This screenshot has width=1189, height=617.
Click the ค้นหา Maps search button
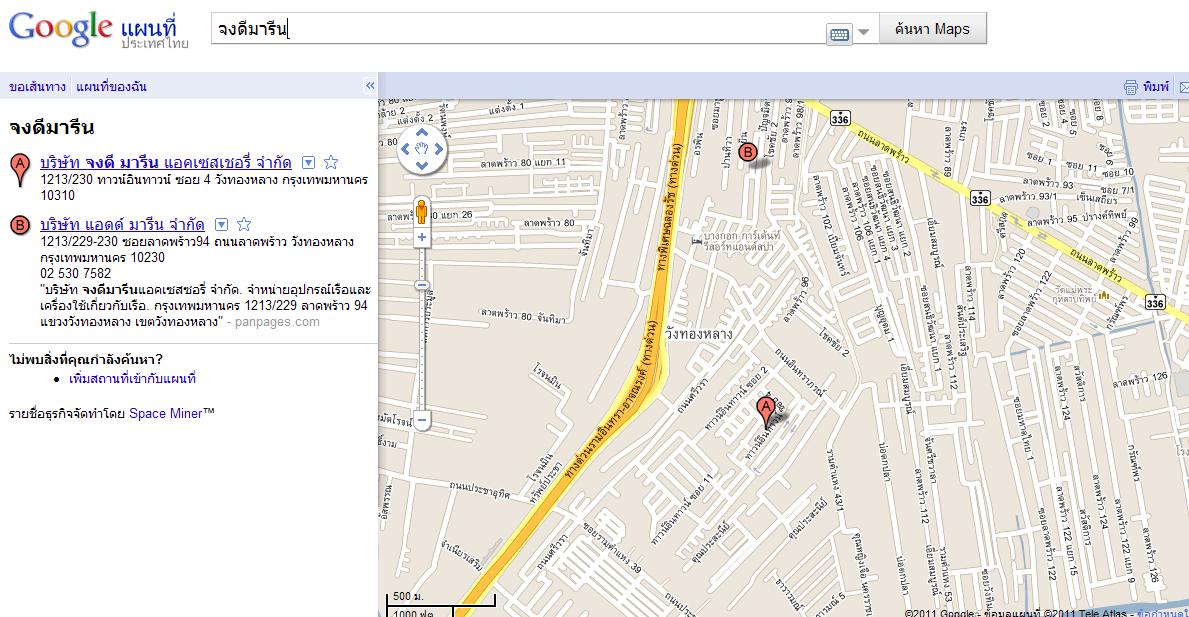click(x=932, y=29)
